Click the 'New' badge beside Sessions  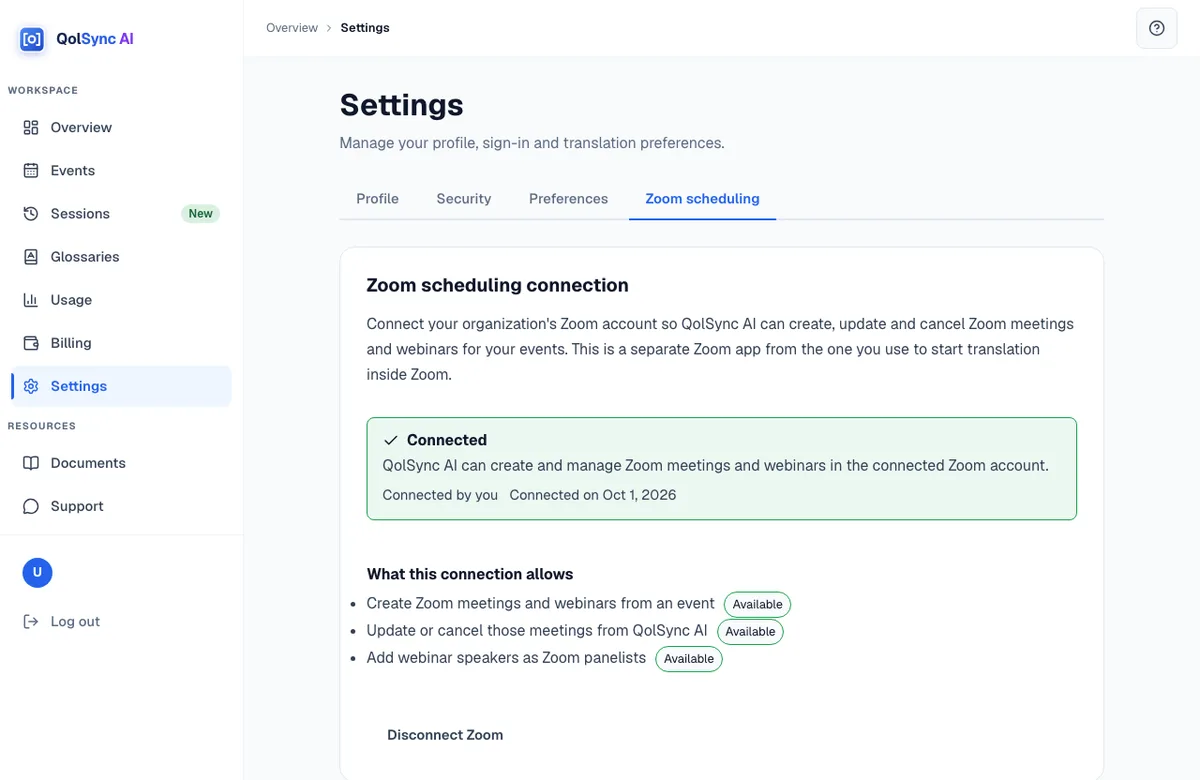pyautogui.click(x=201, y=213)
